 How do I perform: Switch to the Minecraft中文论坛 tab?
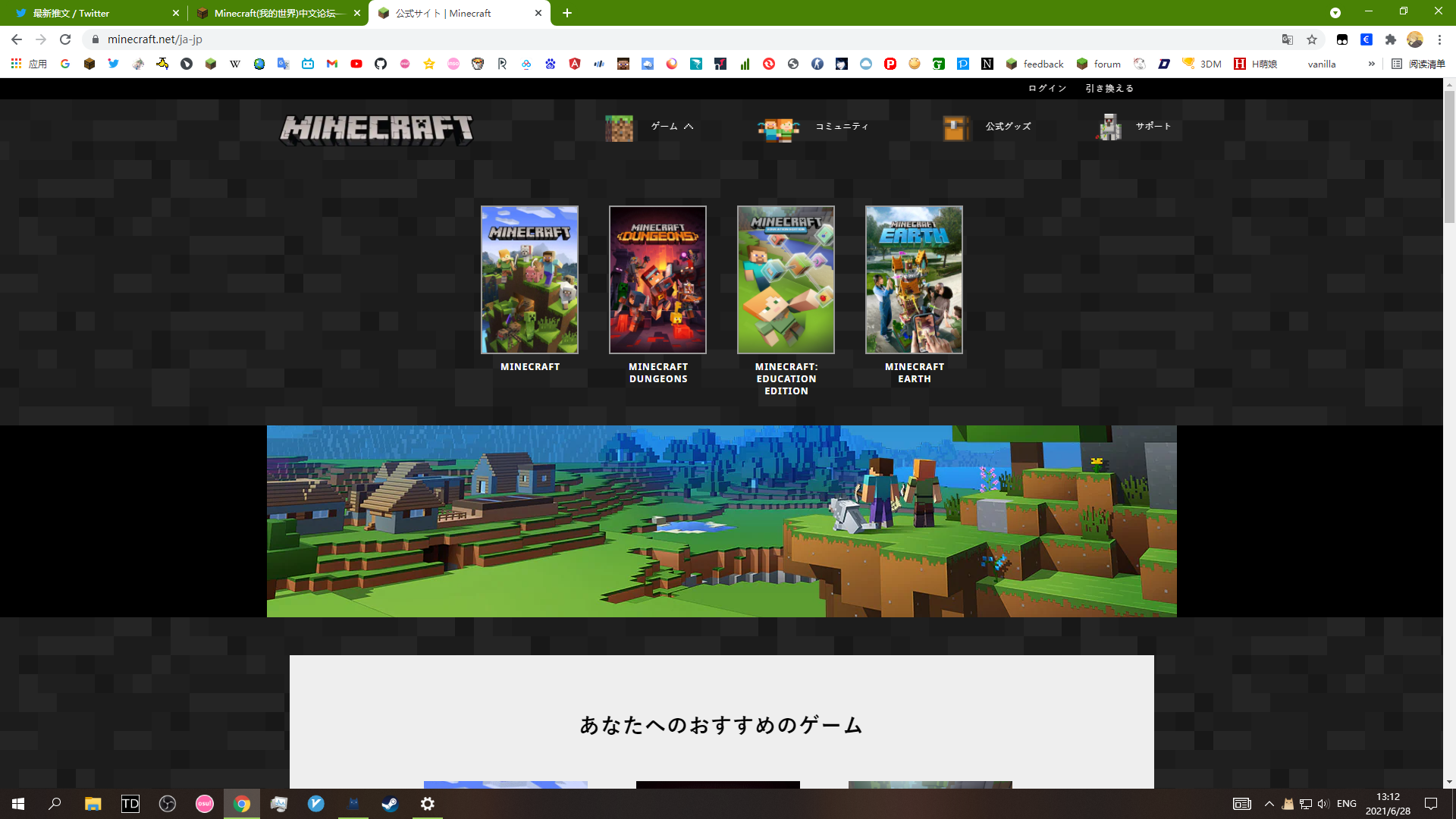click(277, 13)
